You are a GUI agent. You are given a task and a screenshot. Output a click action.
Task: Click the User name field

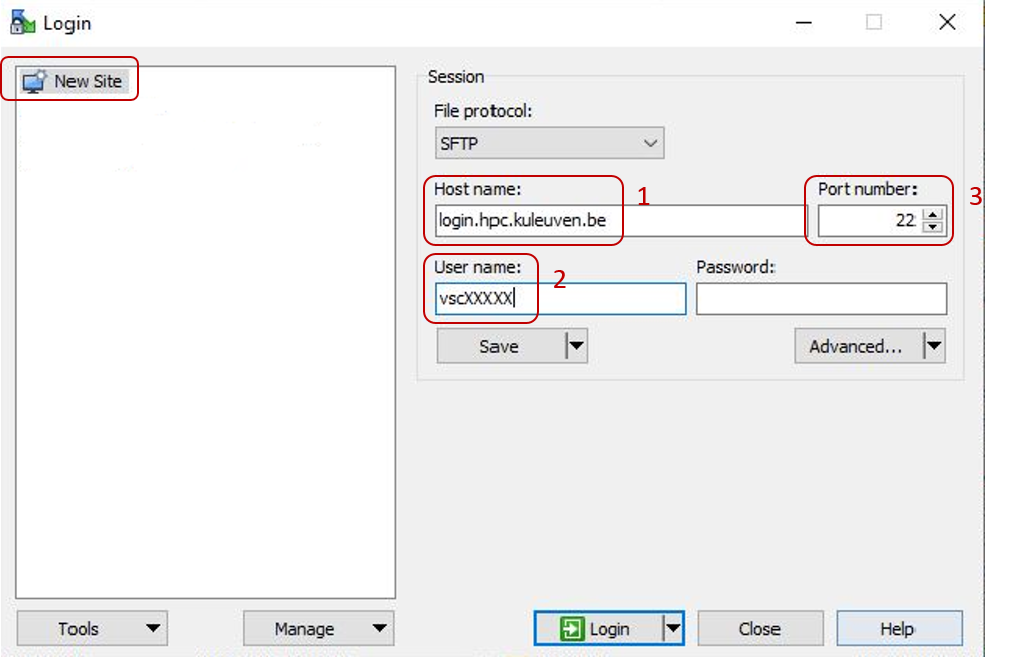(560, 299)
